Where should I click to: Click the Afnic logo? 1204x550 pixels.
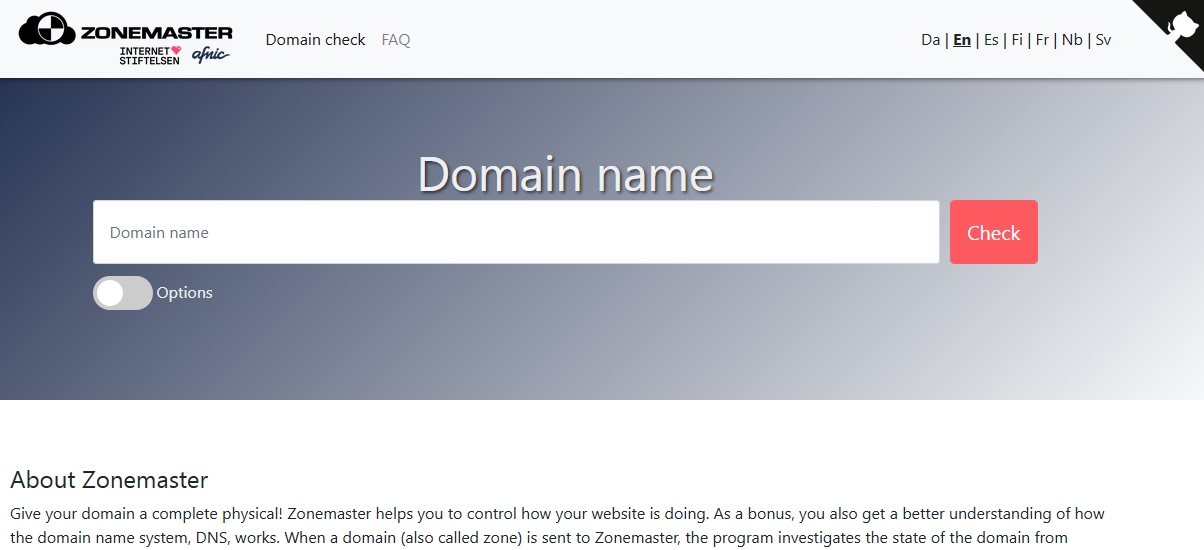click(x=210, y=56)
